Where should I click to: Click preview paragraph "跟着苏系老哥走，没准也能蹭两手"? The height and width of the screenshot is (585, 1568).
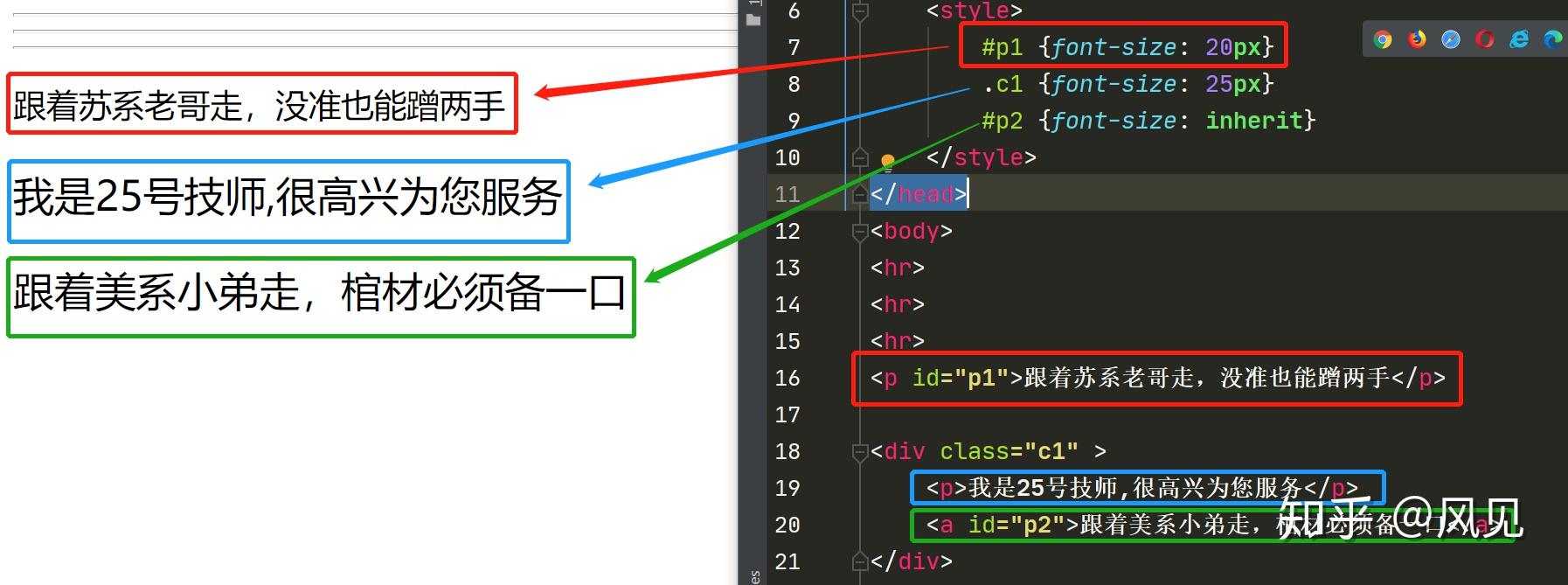click(260, 106)
